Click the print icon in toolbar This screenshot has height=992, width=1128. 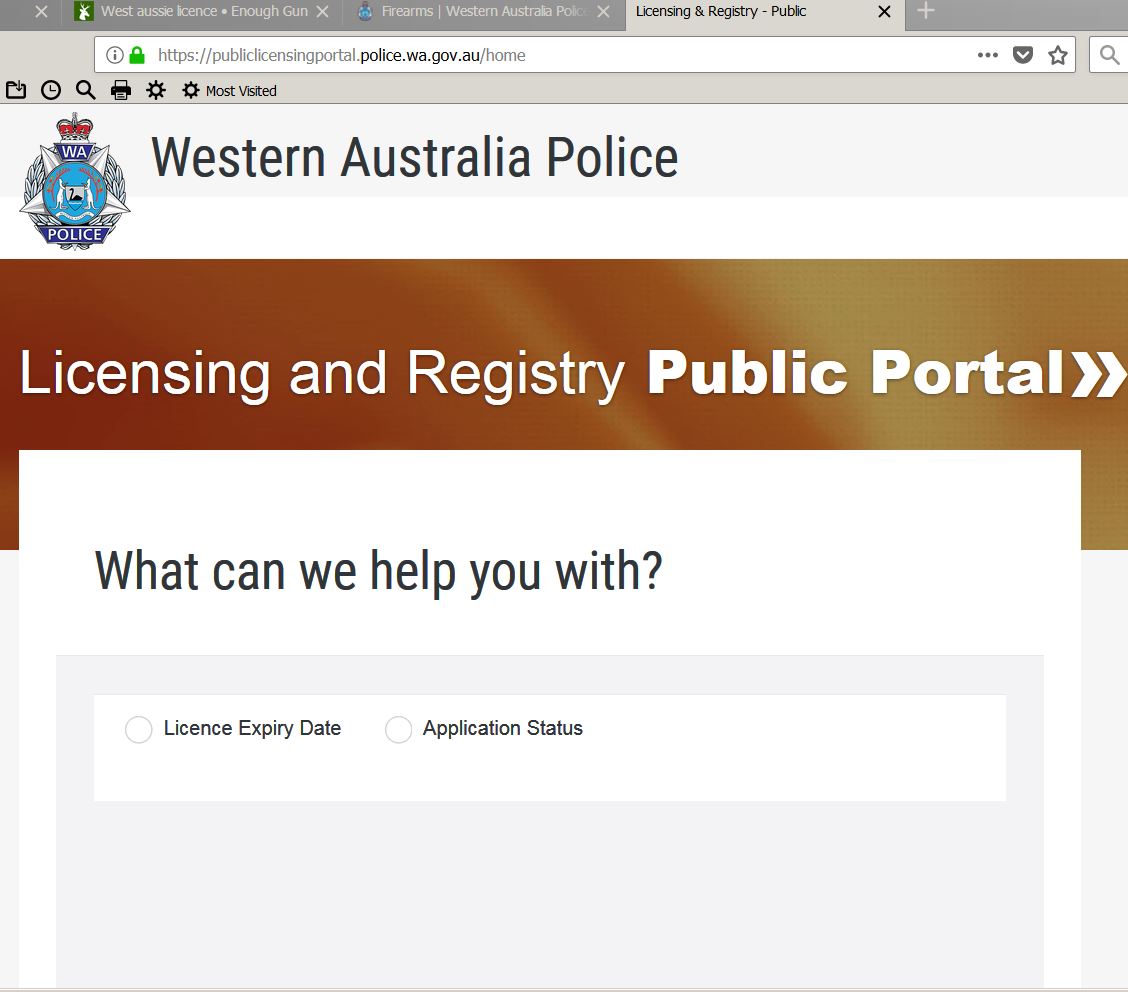[x=121, y=90]
